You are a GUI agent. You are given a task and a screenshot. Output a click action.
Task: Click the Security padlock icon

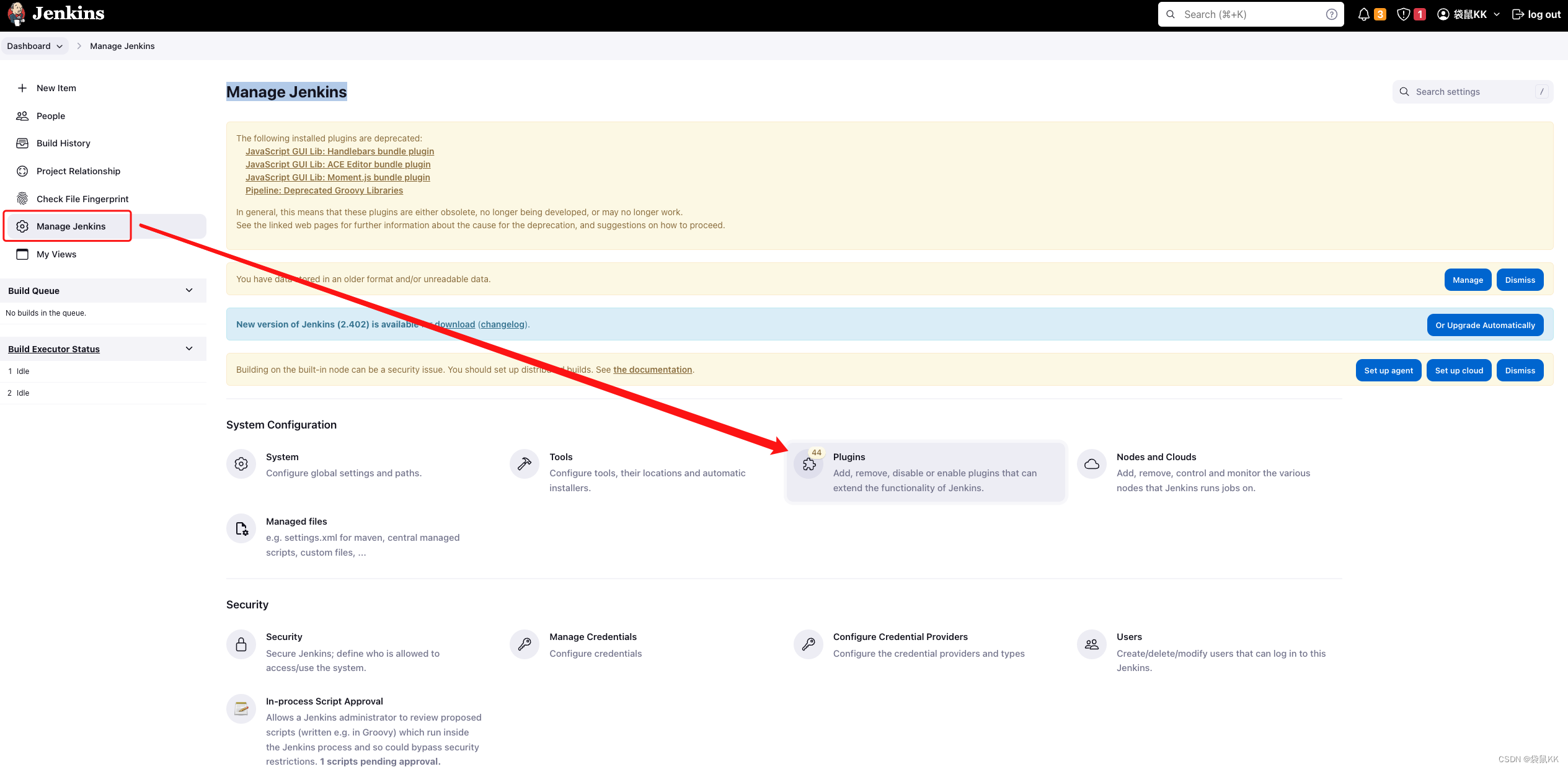[241, 644]
